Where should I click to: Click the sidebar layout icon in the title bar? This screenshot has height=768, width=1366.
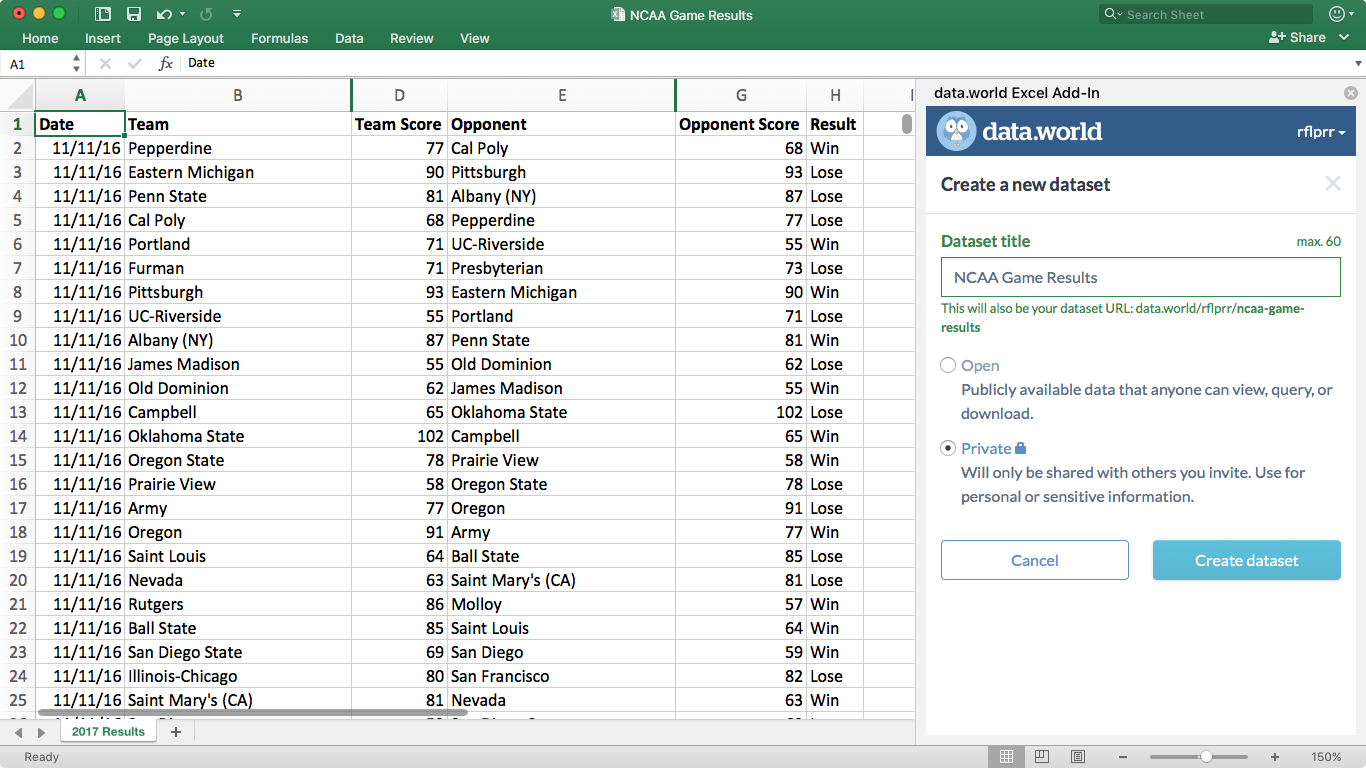click(x=103, y=14)
